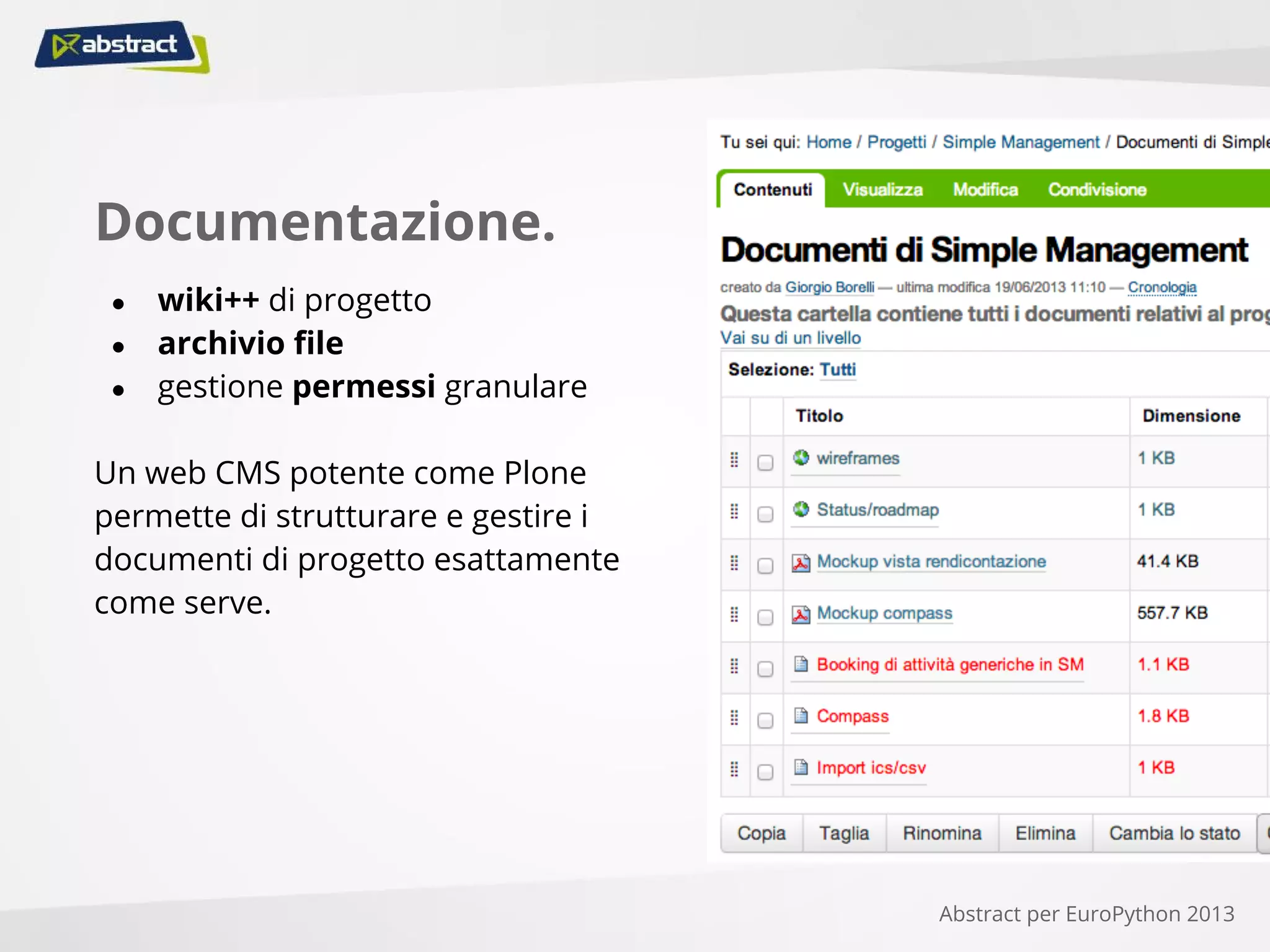Image resolution: width=1270 pixels, height=952 pixels.
Task: Check the Status/roadmap row checkbox
Action: [x=766, y=514]
